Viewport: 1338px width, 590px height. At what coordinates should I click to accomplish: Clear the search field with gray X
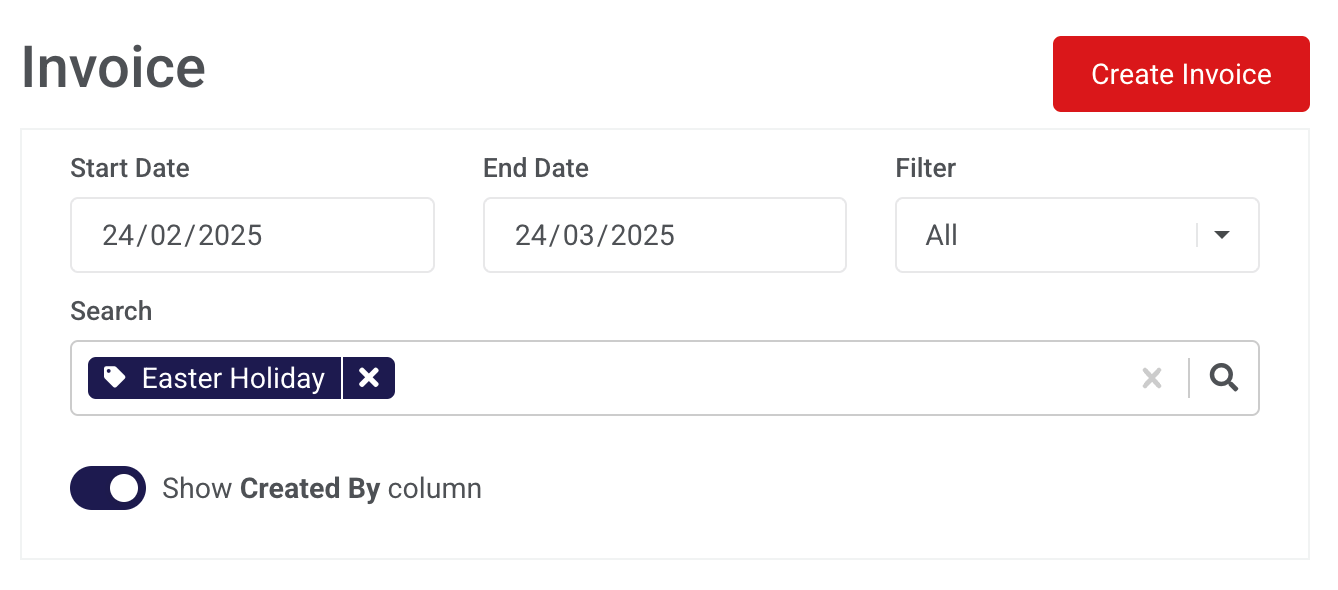[1152, 378]
